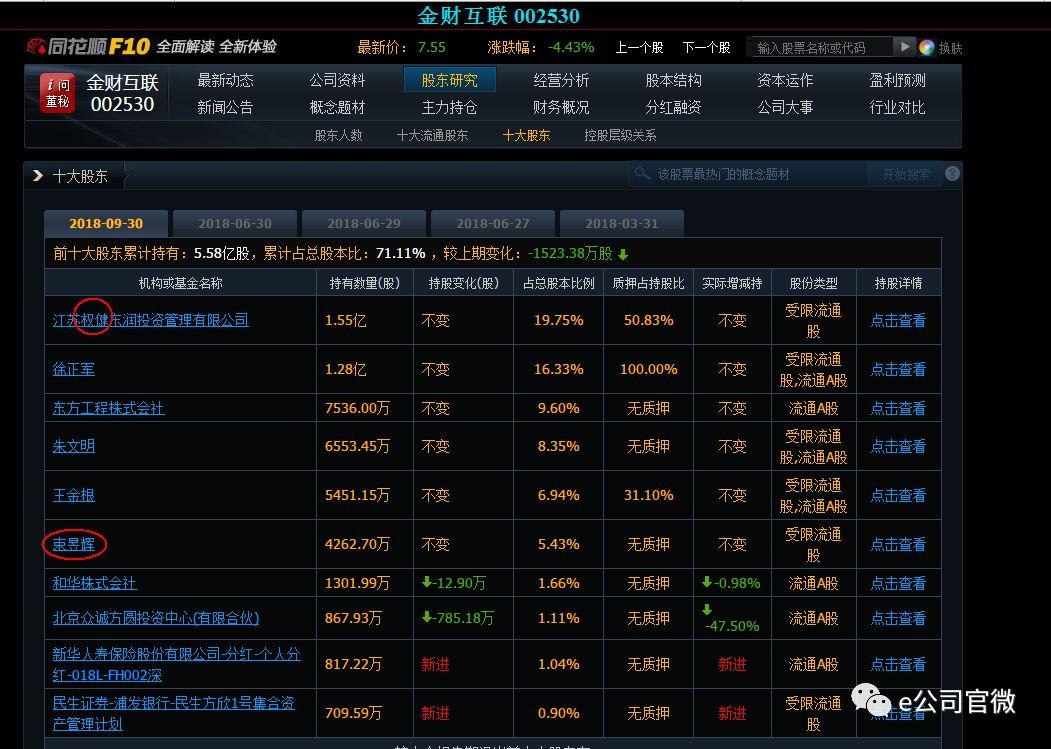Image resolution: width=1051 pixels, height=749 pixels.
Task: Click 点击查看 in the 东方工程株式会社 row
Action: tap(898, 408)
